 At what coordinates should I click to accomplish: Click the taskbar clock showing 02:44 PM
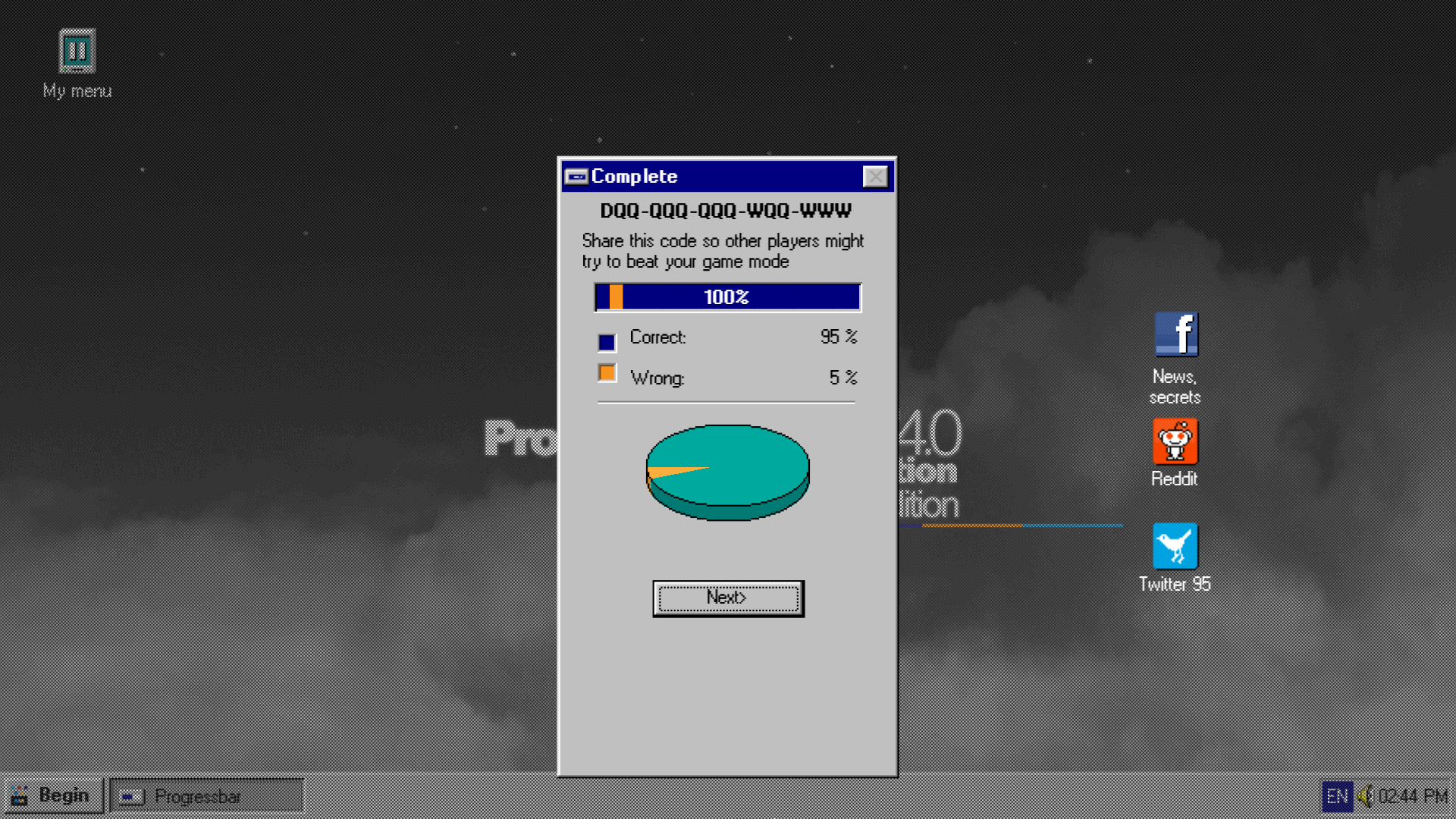click(x=1413, y=796)
